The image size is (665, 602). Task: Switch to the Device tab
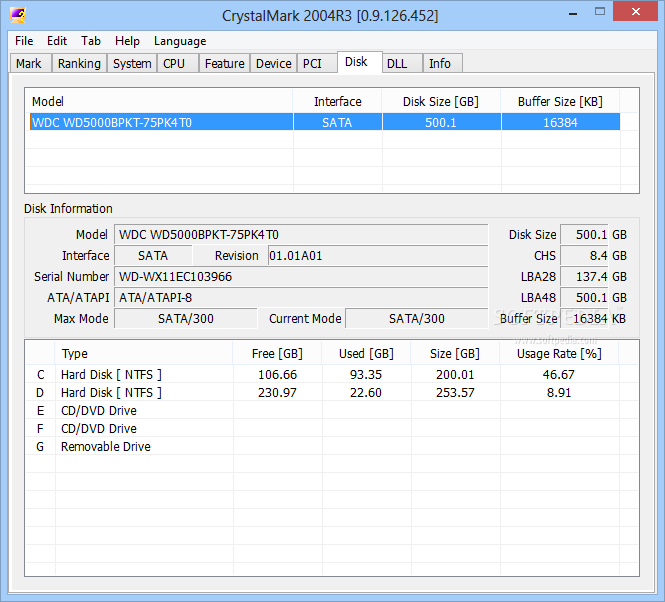pos(274,63)
